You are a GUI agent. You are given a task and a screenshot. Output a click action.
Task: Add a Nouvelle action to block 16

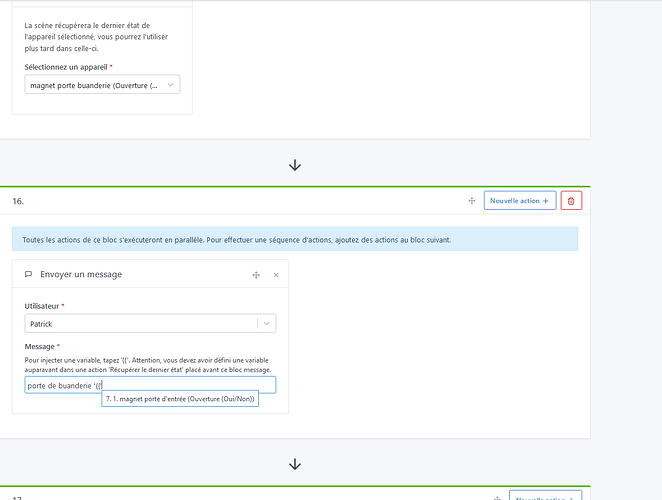(x=519, y=201)
